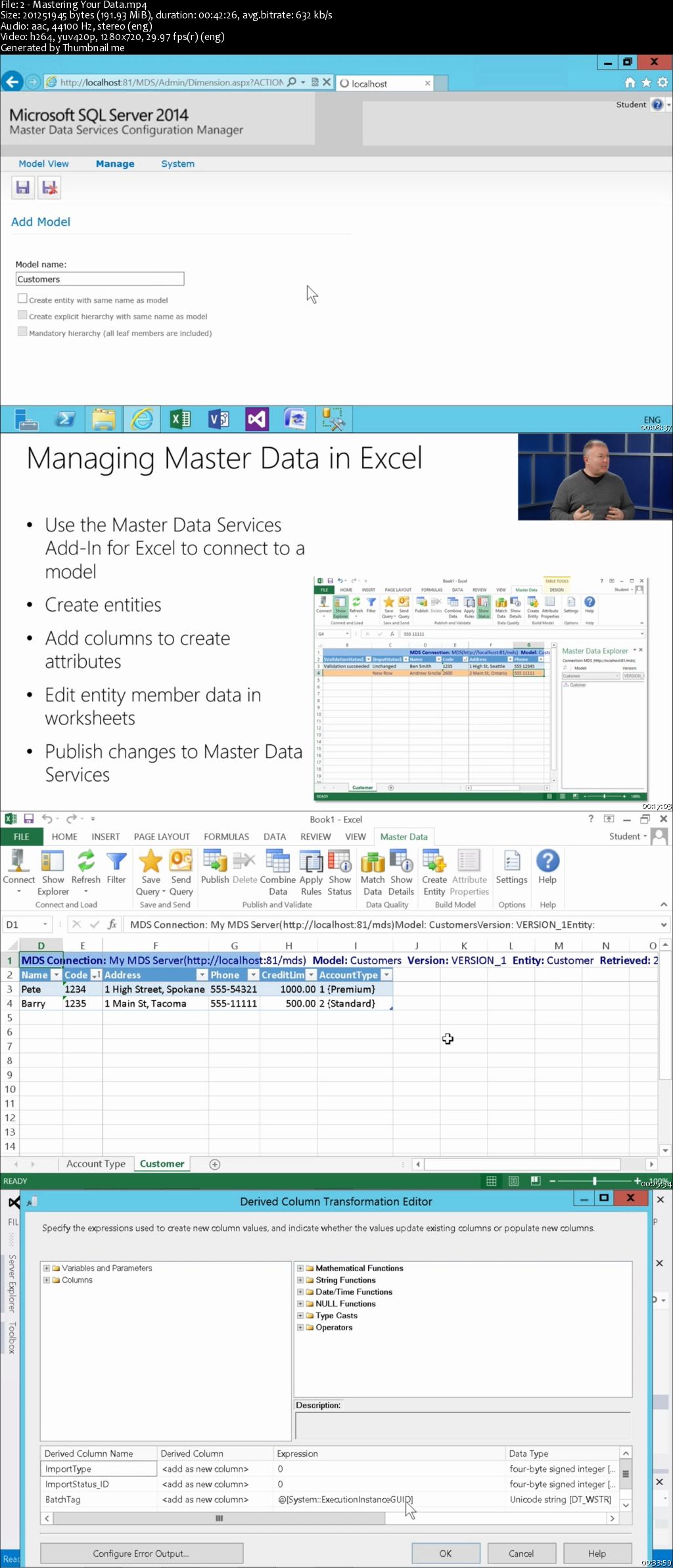This screenshot has width=673, height=1568.
Task: Open Excel from the taskbar
Action: pos(180,419)
